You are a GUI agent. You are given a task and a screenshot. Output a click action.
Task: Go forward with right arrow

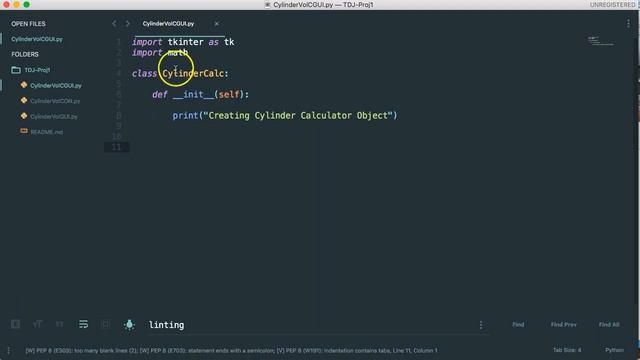coord(128,24)
